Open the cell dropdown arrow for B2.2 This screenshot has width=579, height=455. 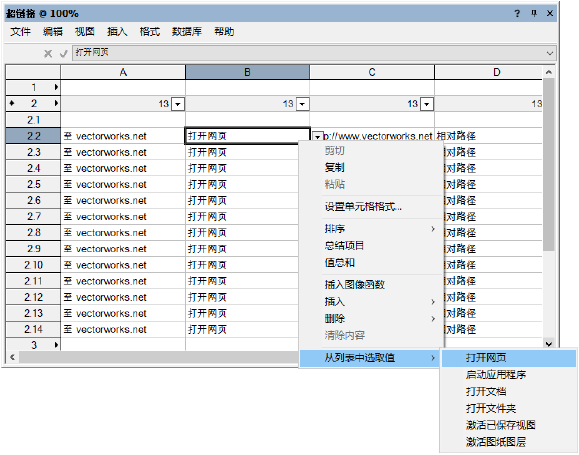coord(318,136)
